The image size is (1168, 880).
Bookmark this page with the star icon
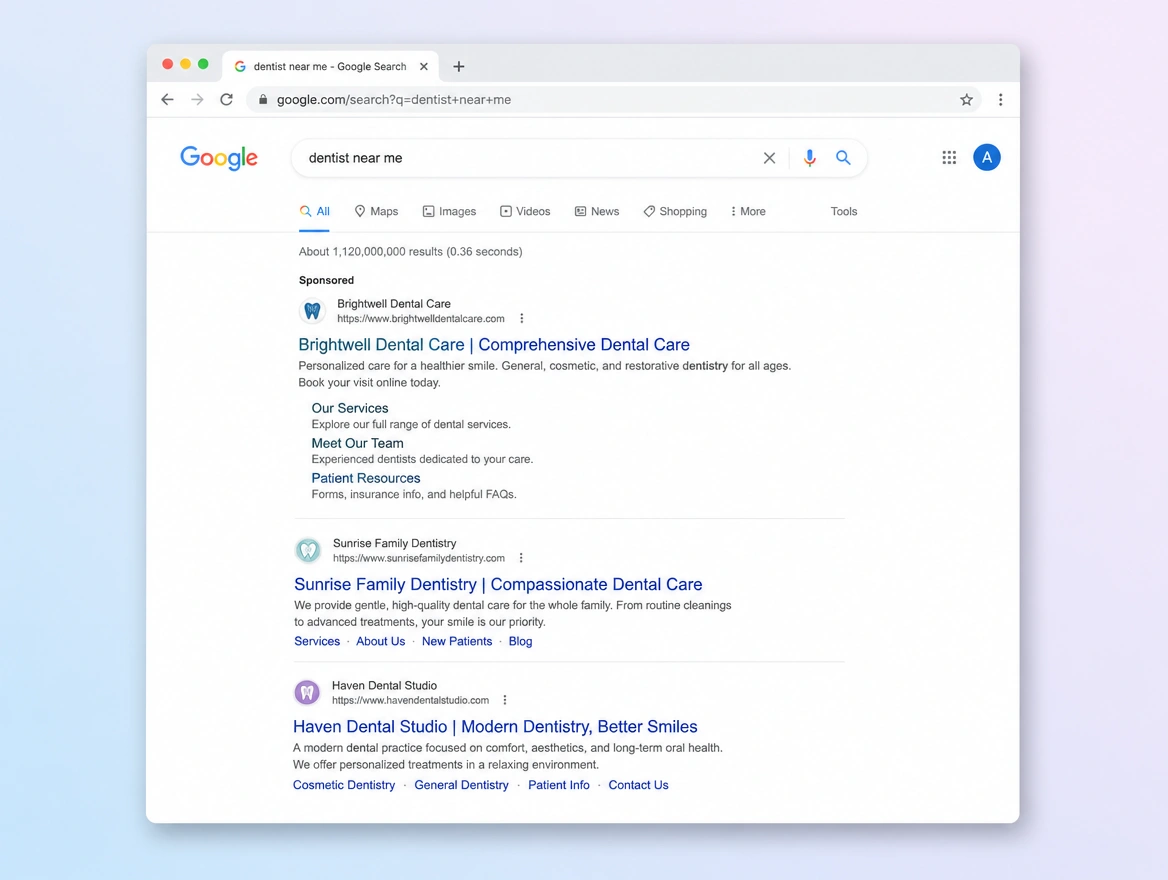pos(966,99)
